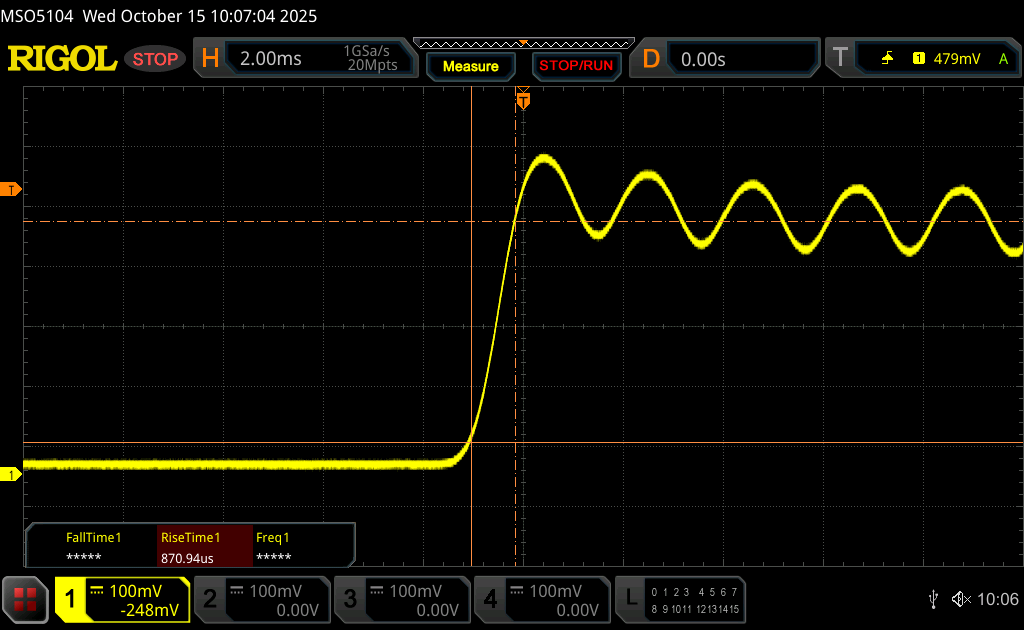Click the USB device status icon
The image size is (1024, 630).
934,599
